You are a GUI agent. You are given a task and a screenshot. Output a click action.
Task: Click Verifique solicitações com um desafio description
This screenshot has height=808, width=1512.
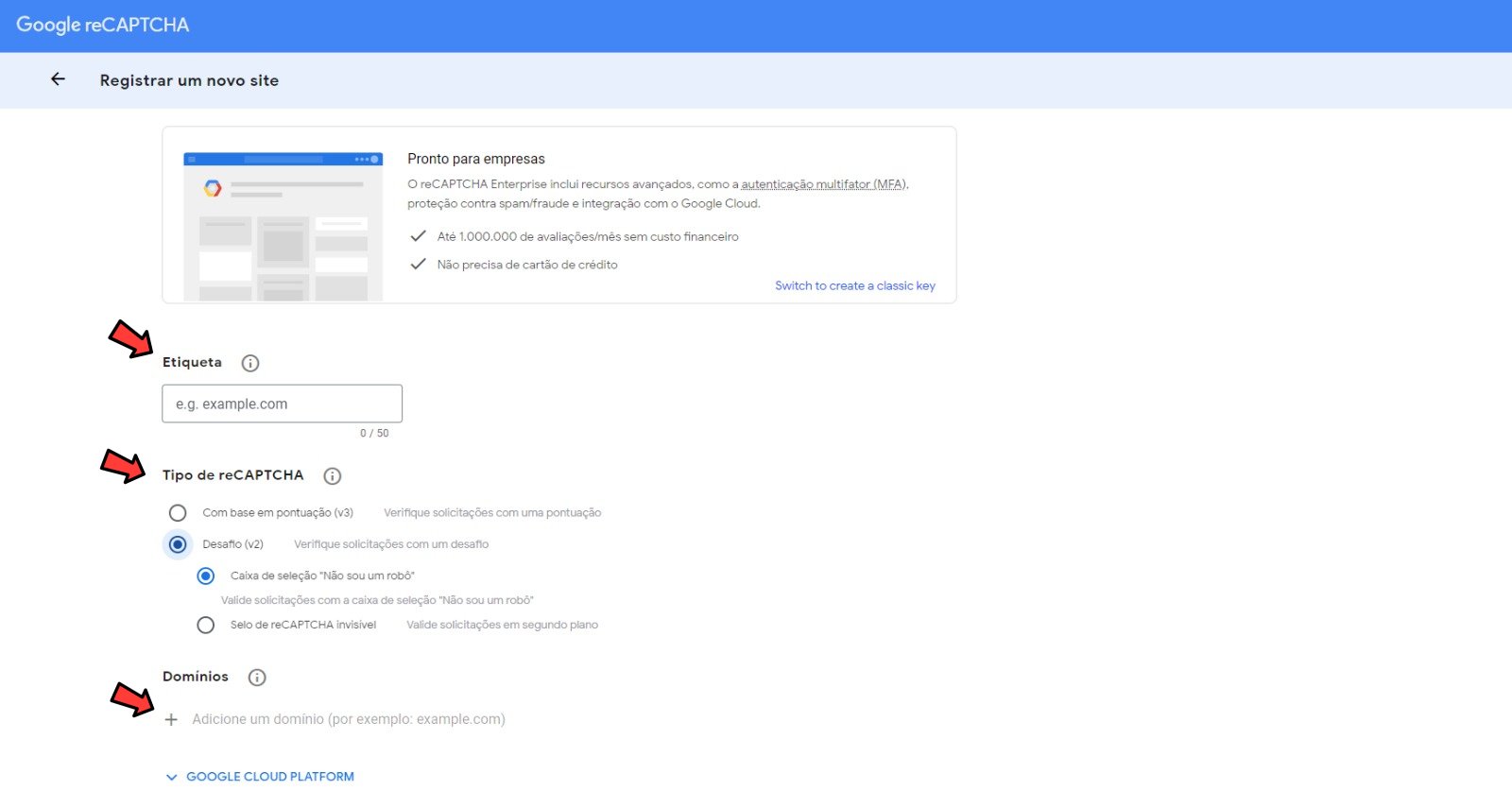point(391,544)
